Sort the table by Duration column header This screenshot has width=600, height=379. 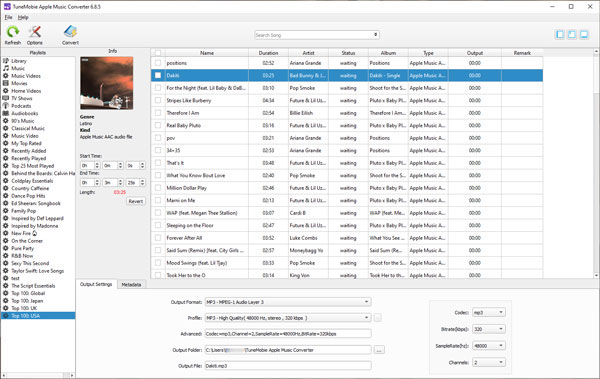pyautogui.click(x=268, y=53)
